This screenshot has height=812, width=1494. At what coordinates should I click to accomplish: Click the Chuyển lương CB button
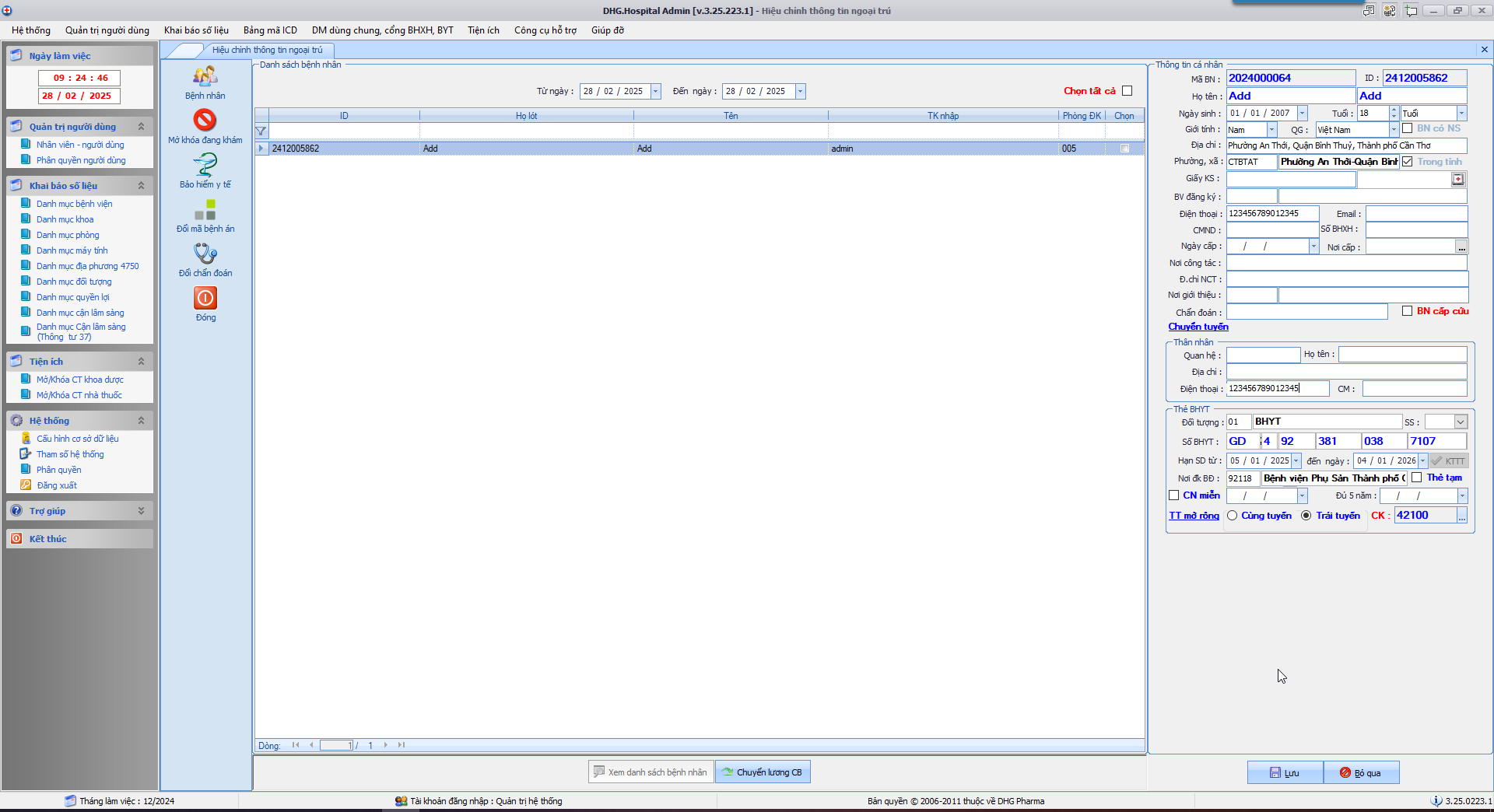point(763,772)
